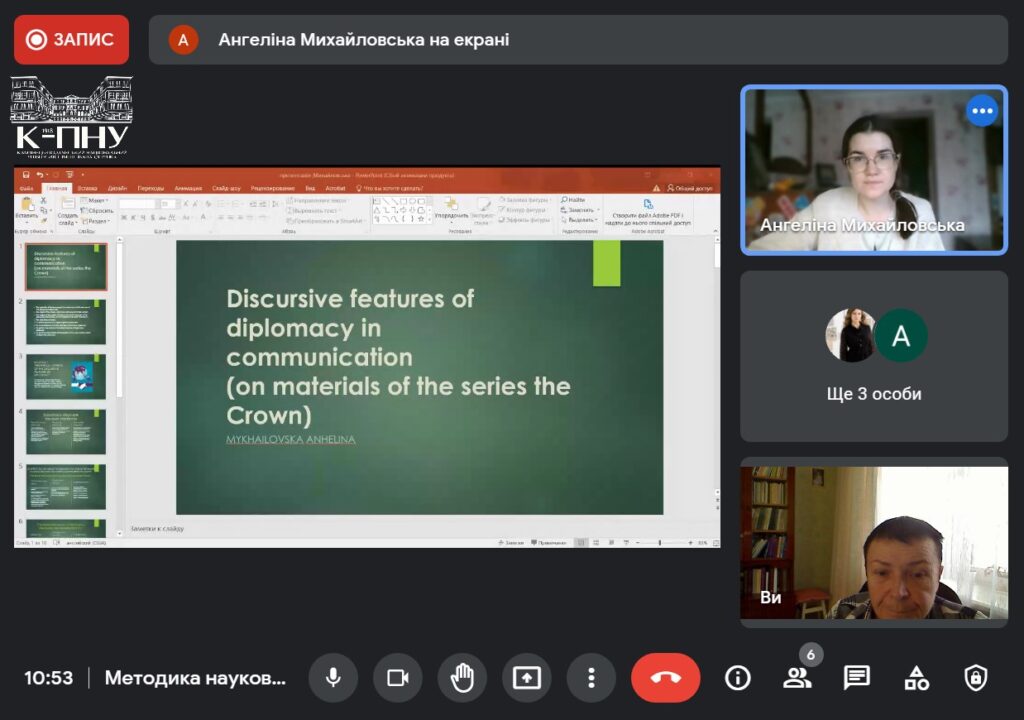The image size is (1024, 720).
Task: Open meeting info details
Action: pos(738,678)
